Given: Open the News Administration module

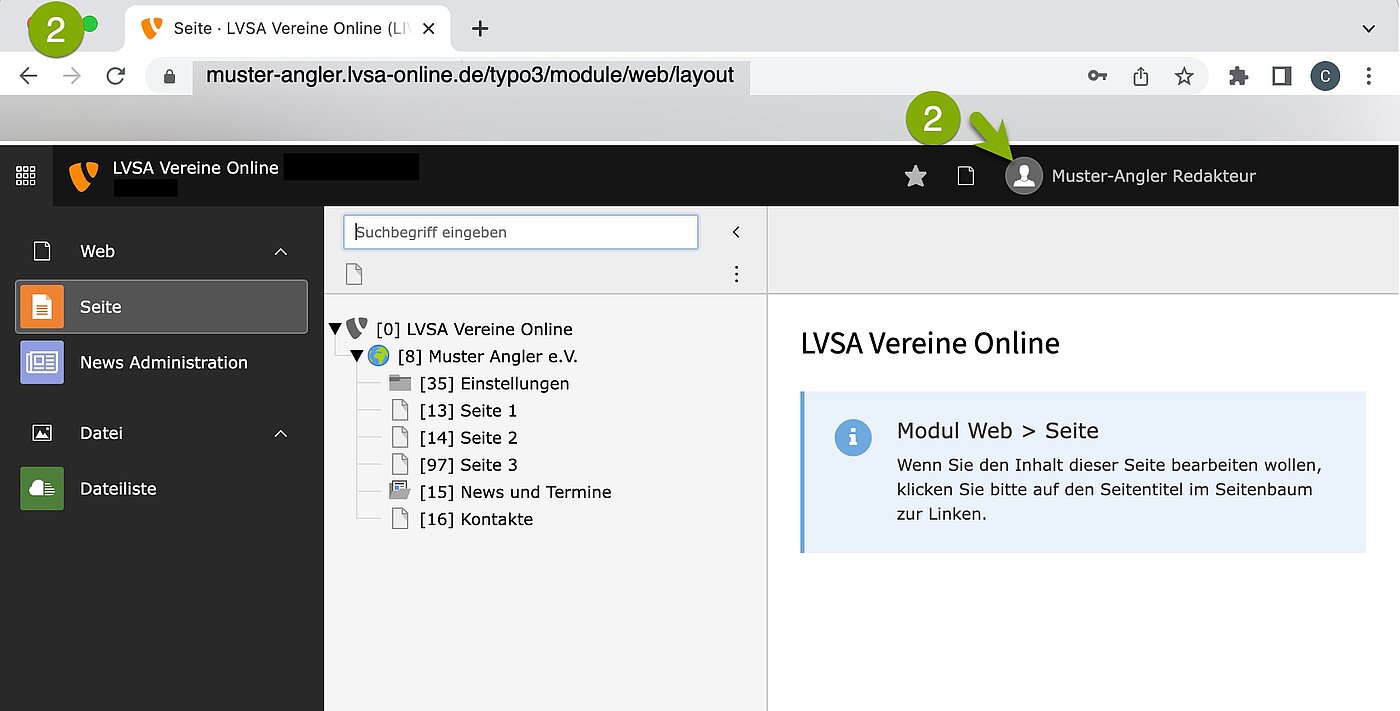Looking at the screenshot, I should (162, 362).
